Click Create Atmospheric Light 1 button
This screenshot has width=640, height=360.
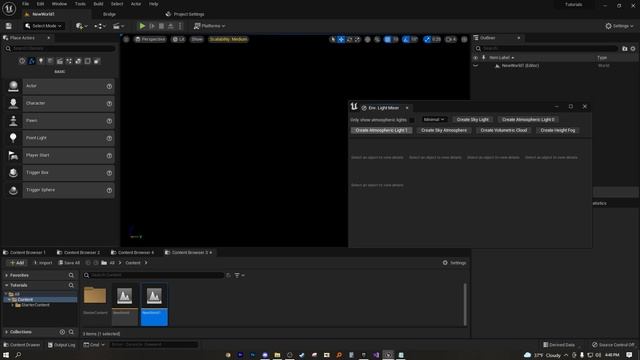381,130
